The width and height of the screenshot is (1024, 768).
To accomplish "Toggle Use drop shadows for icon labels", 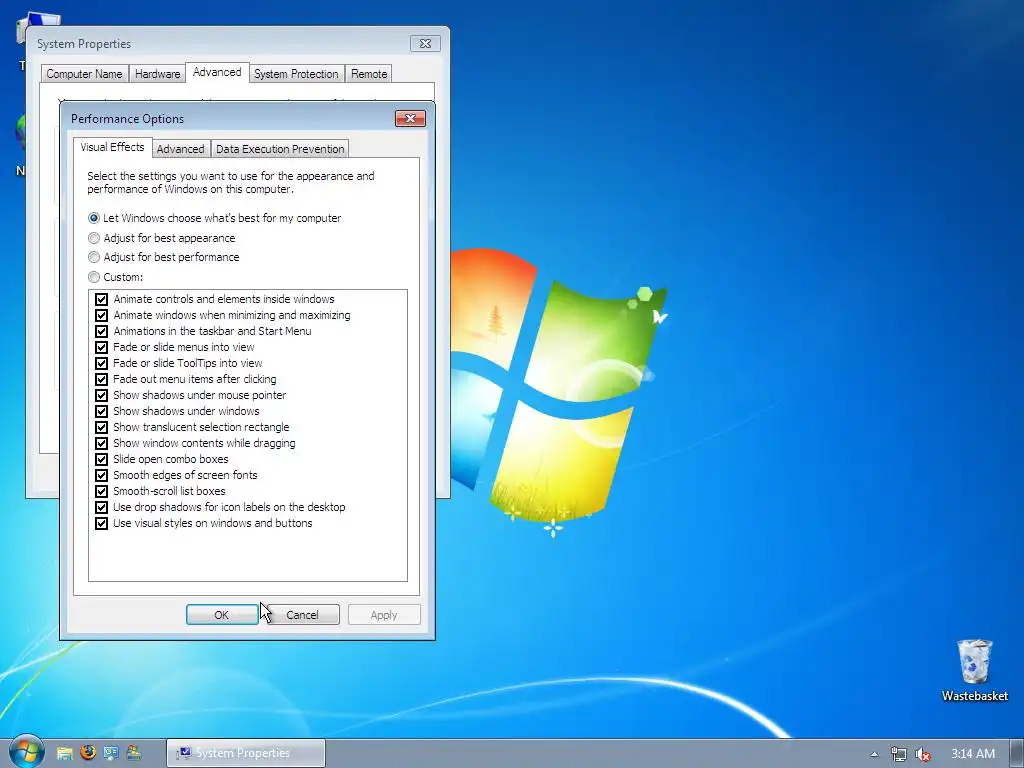I will [101, 507].
